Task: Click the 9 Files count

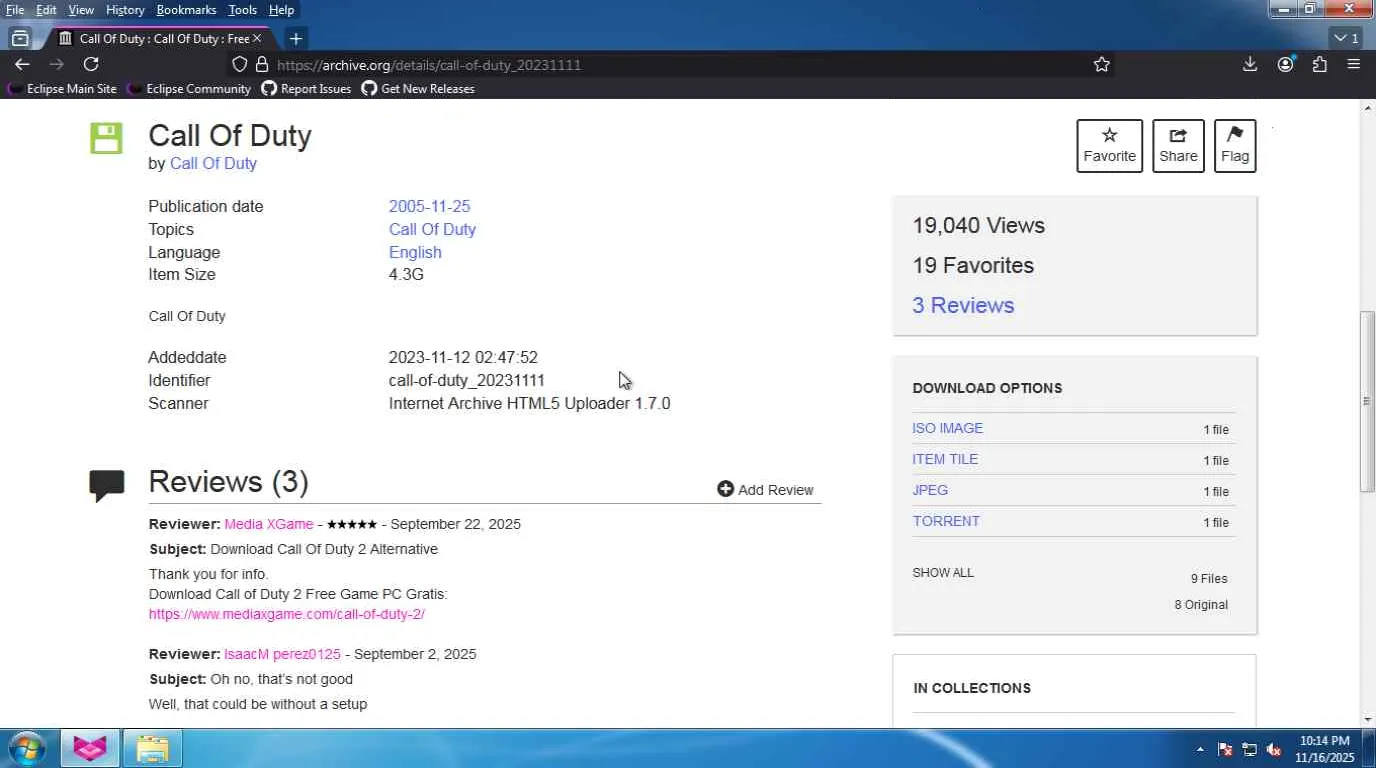Action: (1209, 579)
